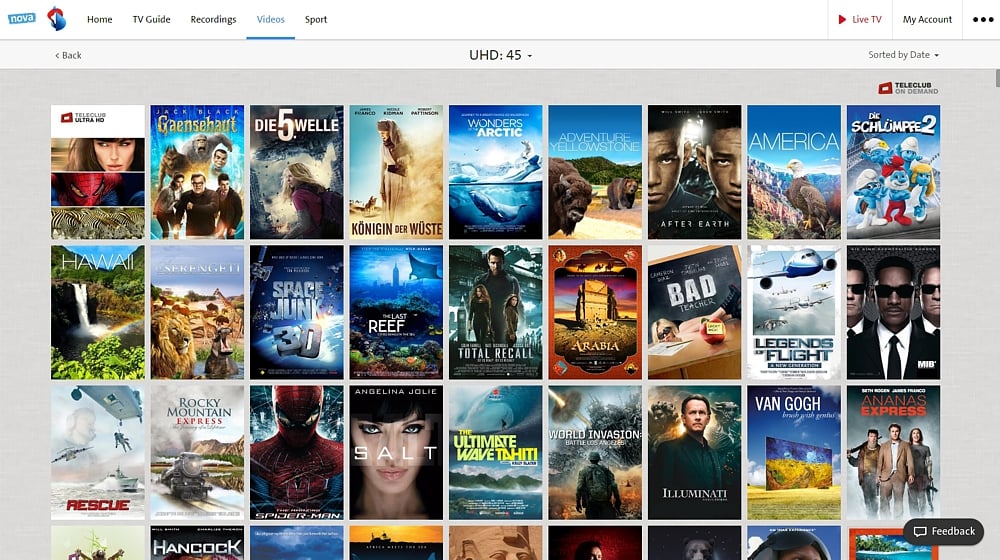Select the Serengeti poster

(197, 313)
